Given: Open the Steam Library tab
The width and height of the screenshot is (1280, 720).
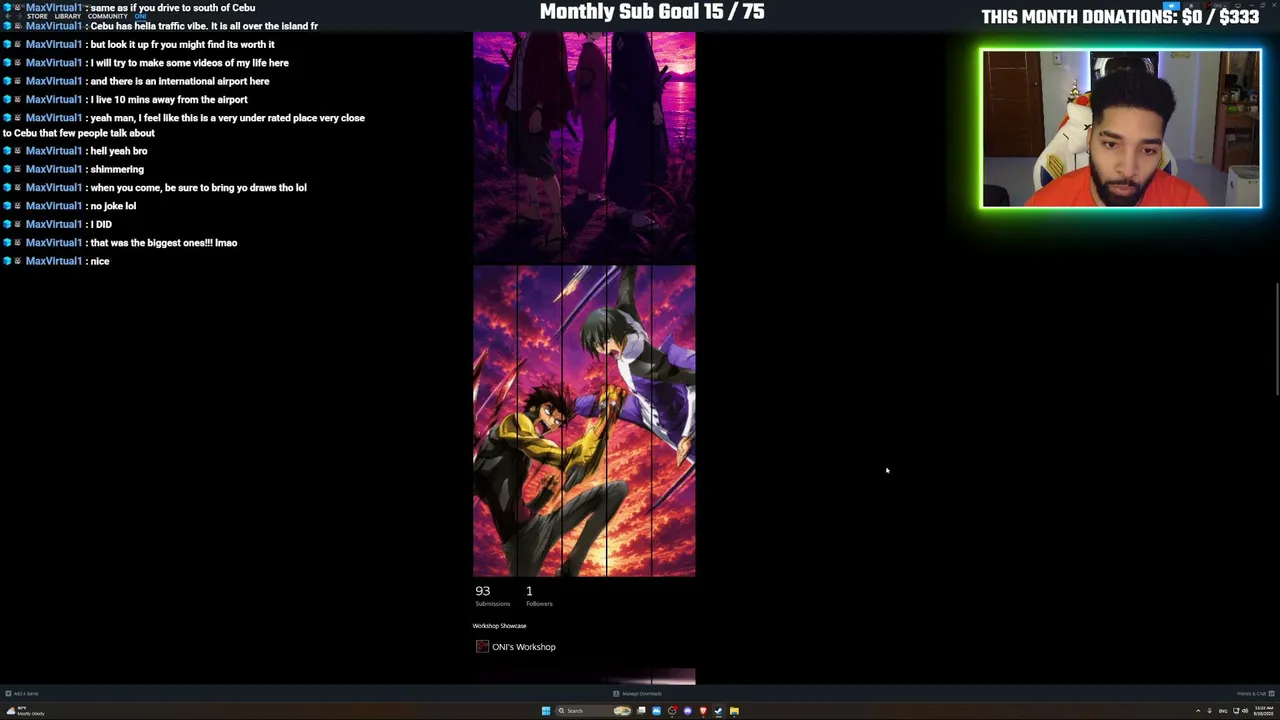Looking at the screenshot, I should 68,16.
